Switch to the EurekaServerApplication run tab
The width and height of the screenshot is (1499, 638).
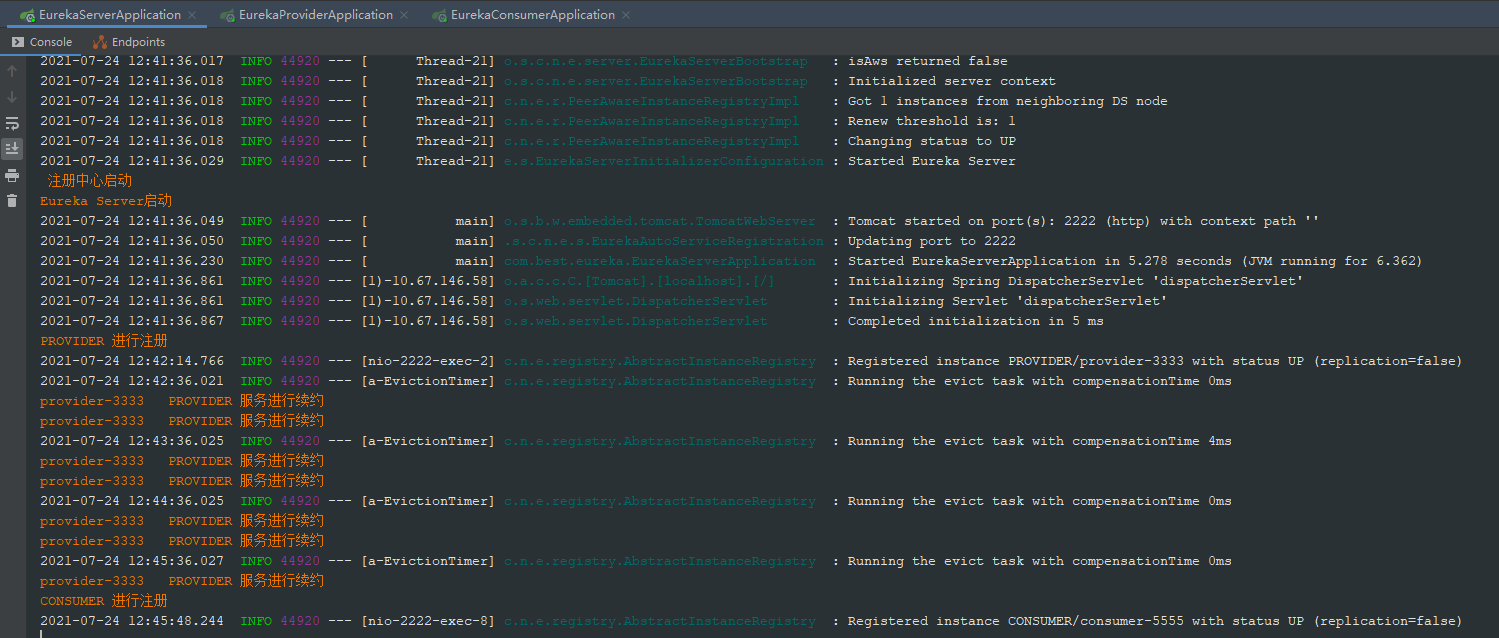click(x=110, y=15)
